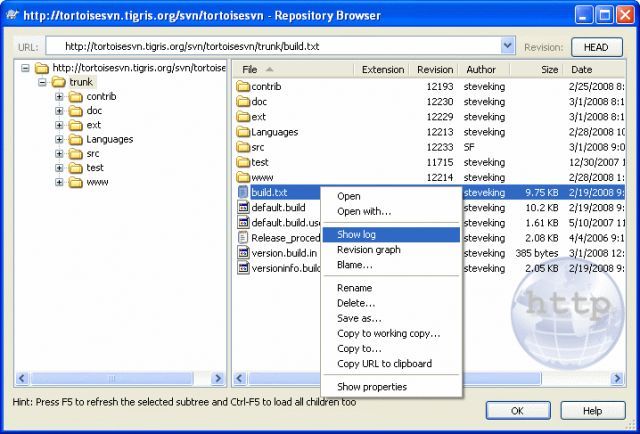Sort by the File column header
Viewport: 640px width, 434px height.
[x=293, y=70]
